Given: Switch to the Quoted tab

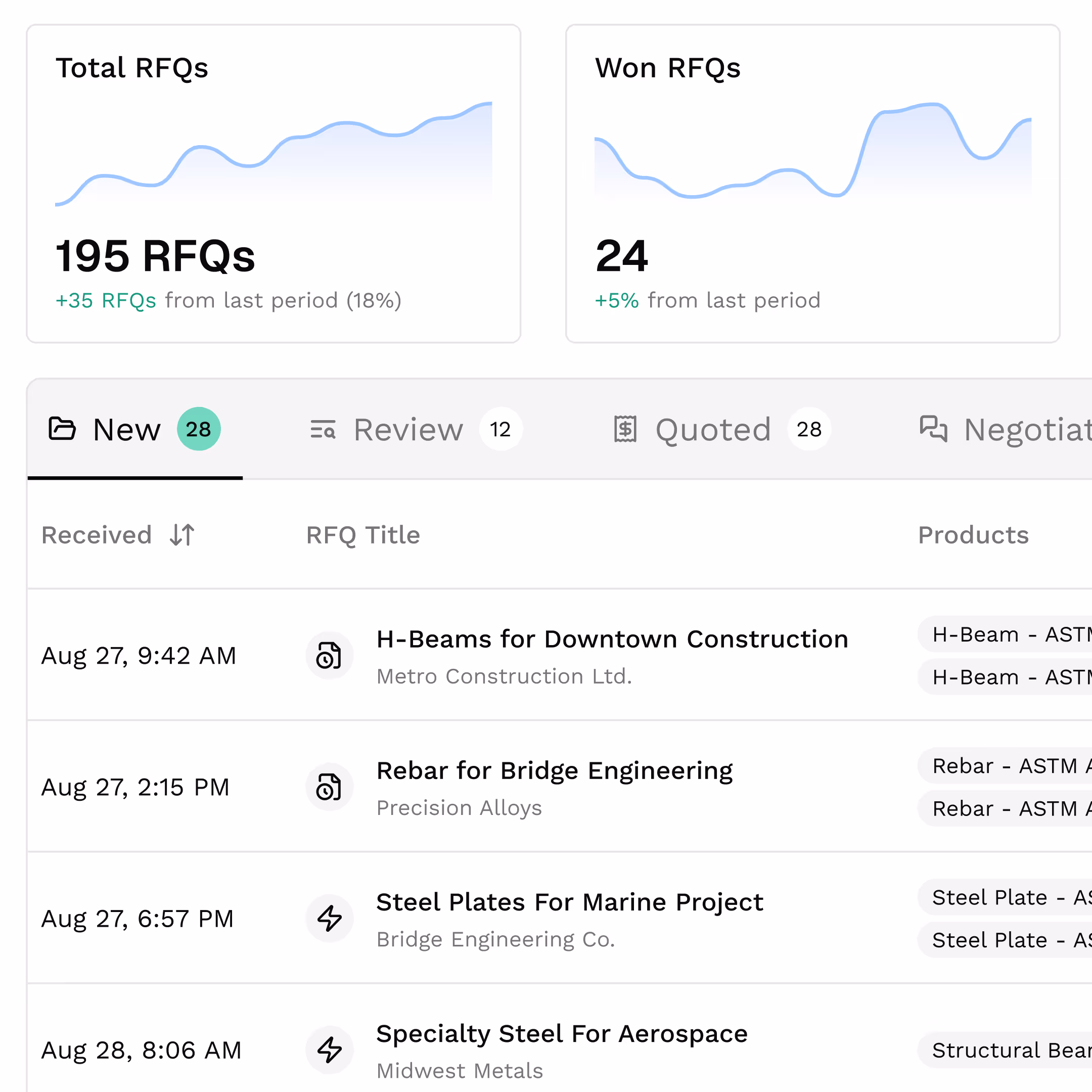Looking at the screenshot, I should coord(713,430).
